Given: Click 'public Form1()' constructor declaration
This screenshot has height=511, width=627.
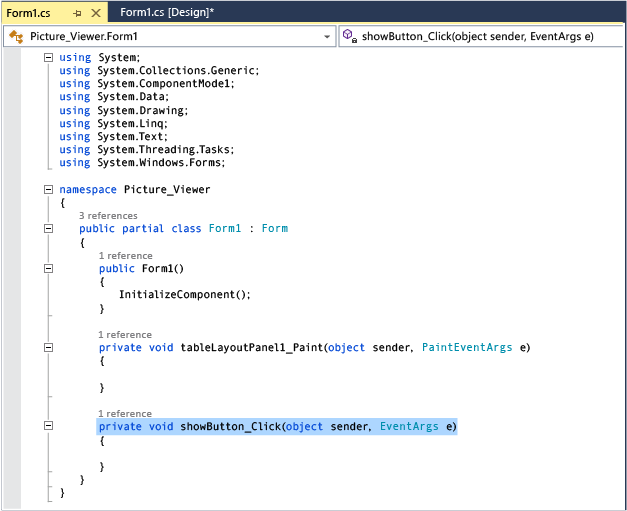Looking at the screenshot, I should (142, 268).
